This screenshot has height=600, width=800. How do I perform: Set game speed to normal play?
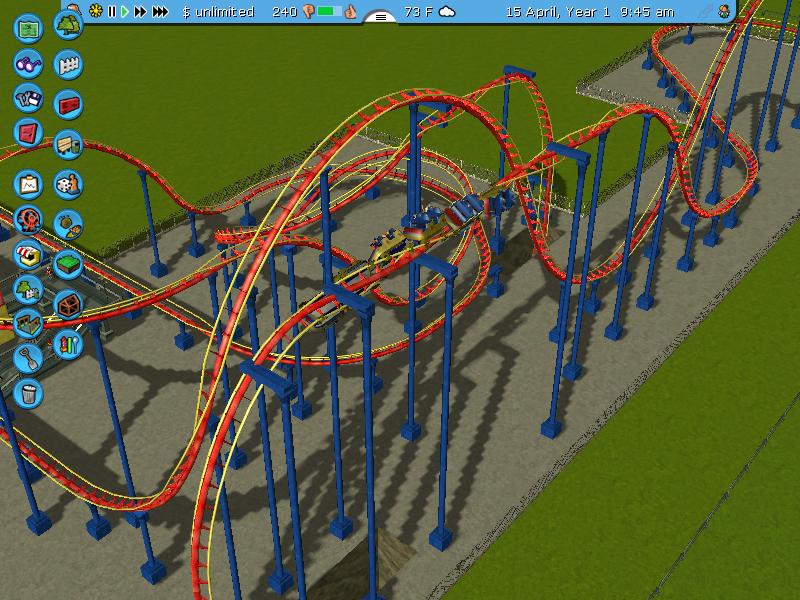[125, 12]
